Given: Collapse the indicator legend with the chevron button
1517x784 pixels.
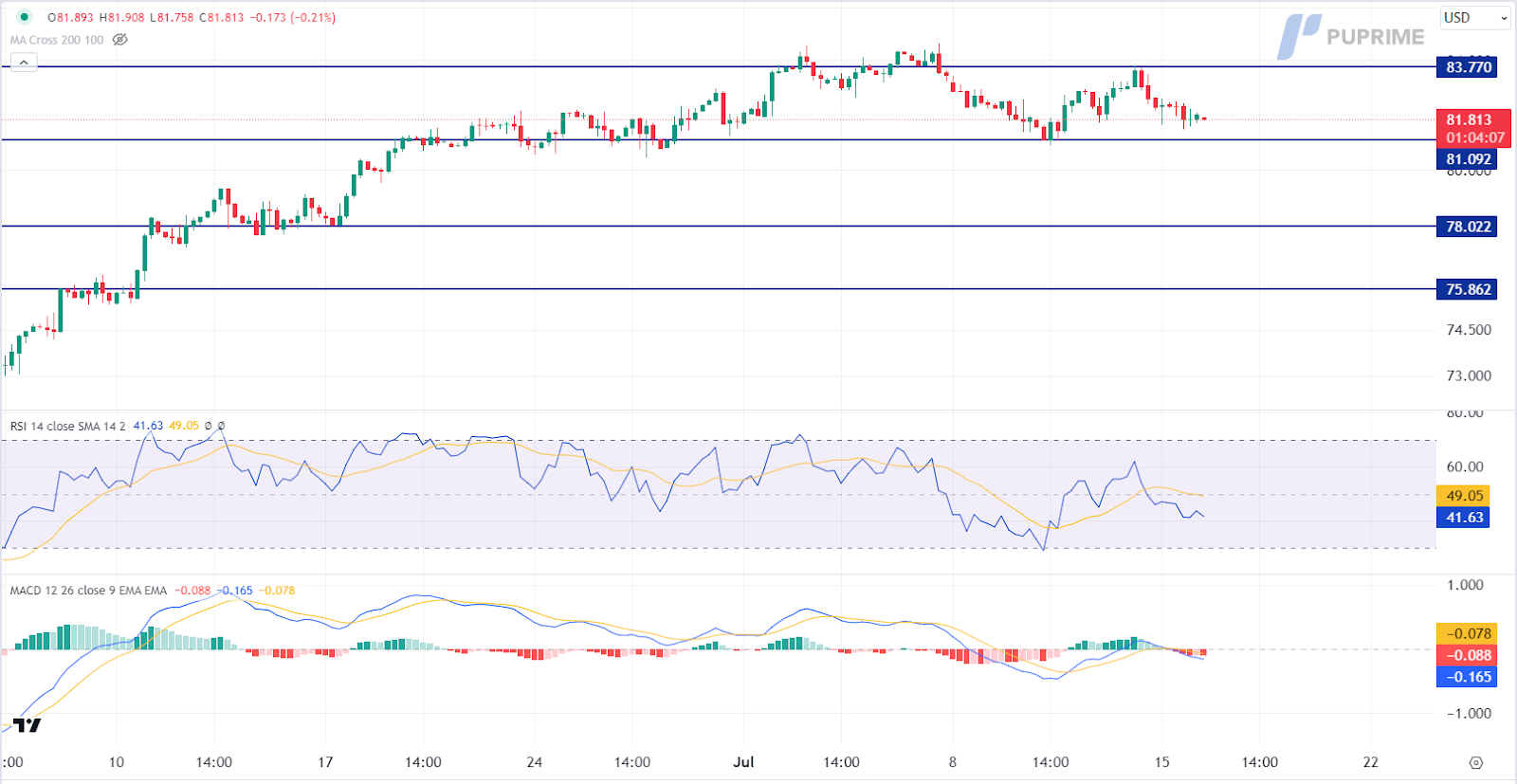Looking at the screenshot, I should [24, 63].
